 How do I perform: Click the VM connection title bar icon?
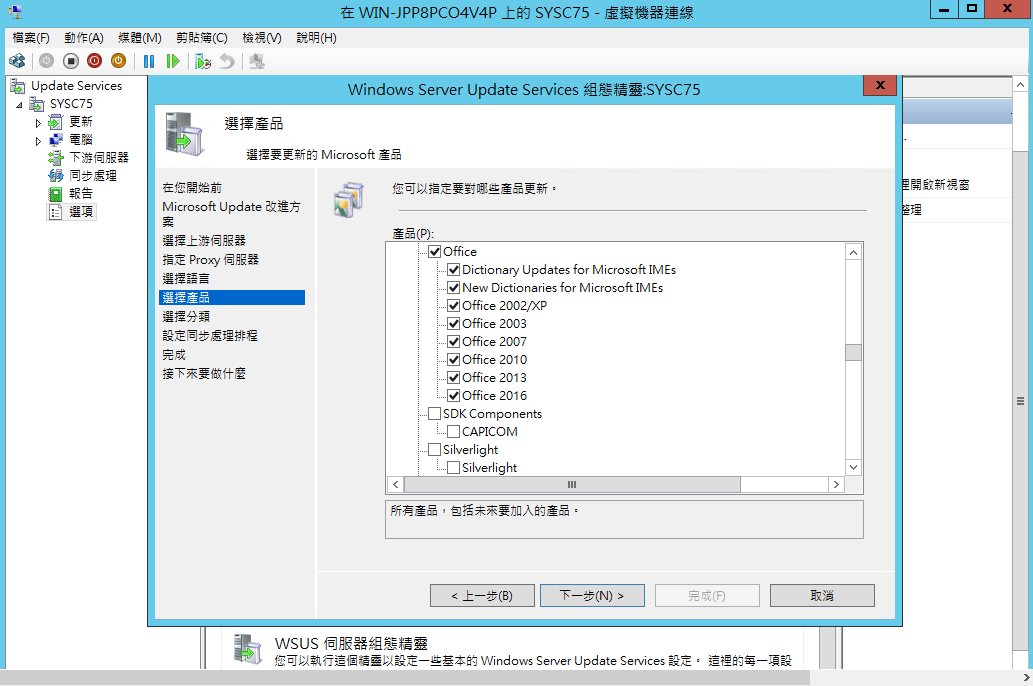(x=16, y=11)
